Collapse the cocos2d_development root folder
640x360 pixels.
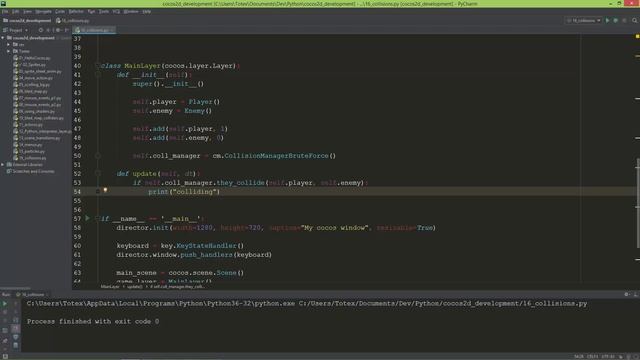pos(3,38)
